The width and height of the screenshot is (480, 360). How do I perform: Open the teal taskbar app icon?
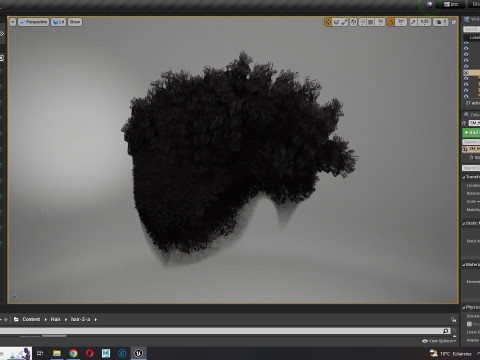(106, 353)
